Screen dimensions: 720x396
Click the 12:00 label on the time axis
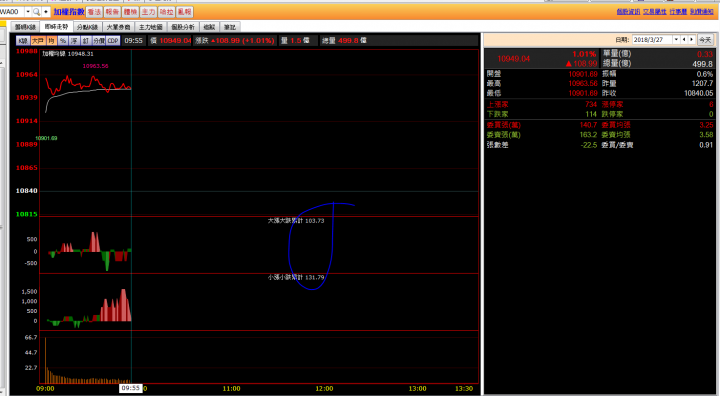[325, 389]
